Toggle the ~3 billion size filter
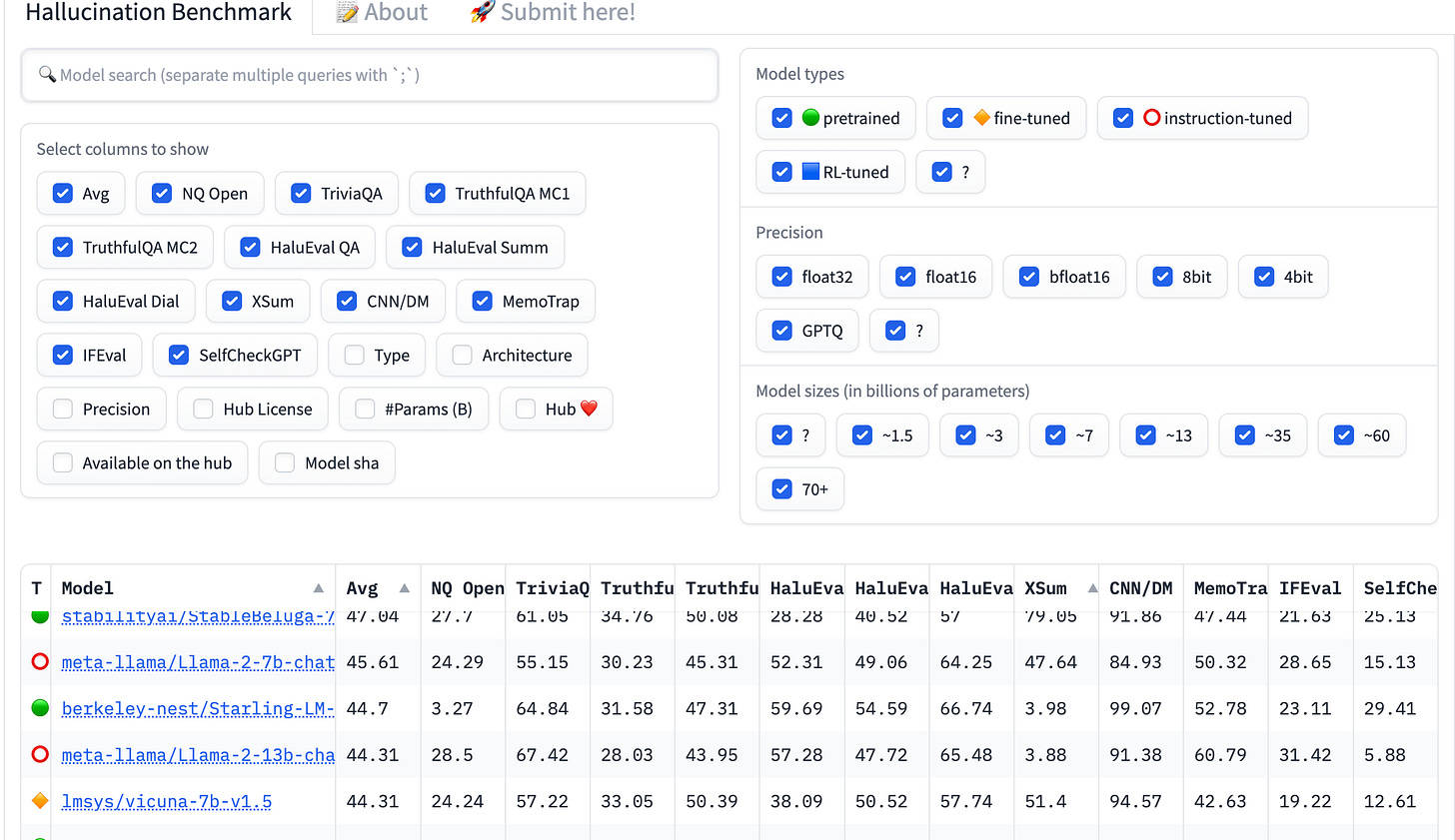1455x840 pixels. [965, 435]
